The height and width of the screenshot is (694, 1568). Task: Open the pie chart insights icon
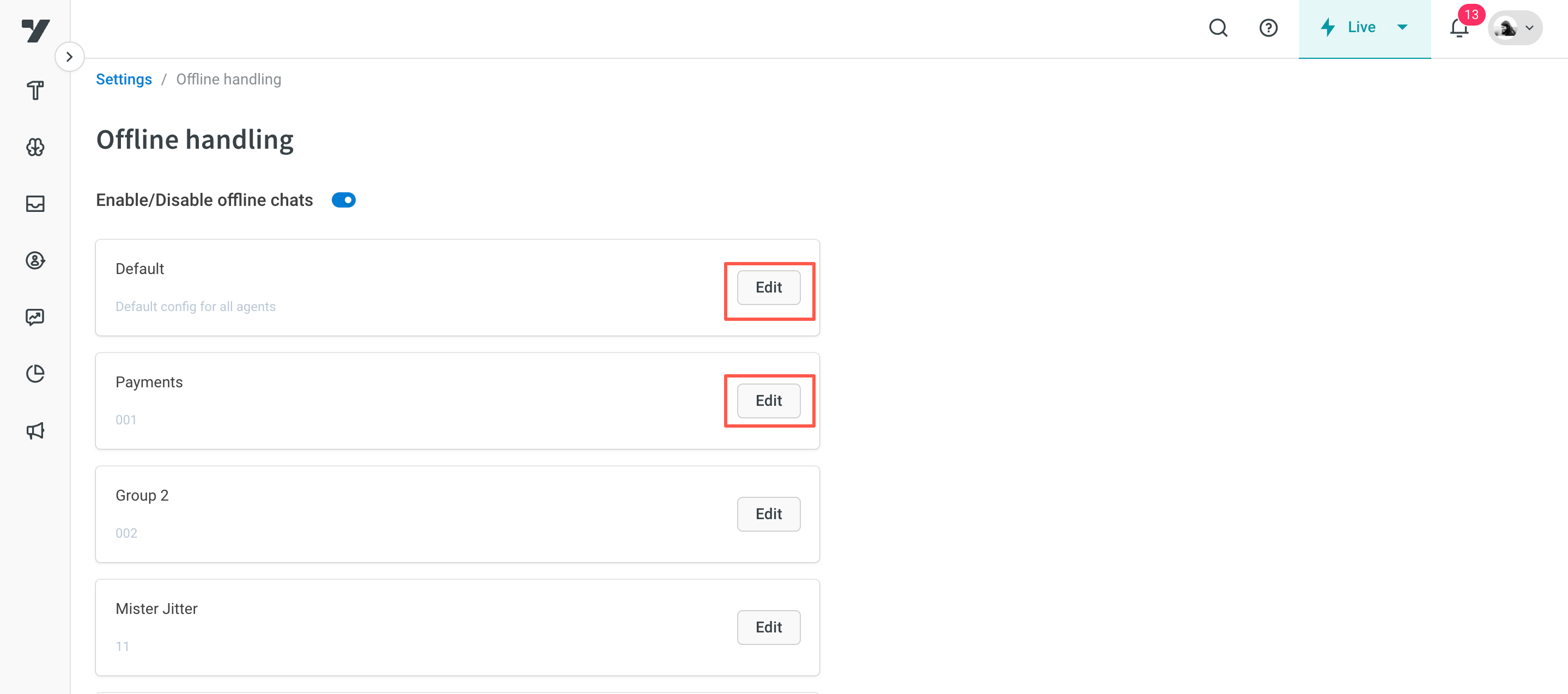(x=35, y=373)
